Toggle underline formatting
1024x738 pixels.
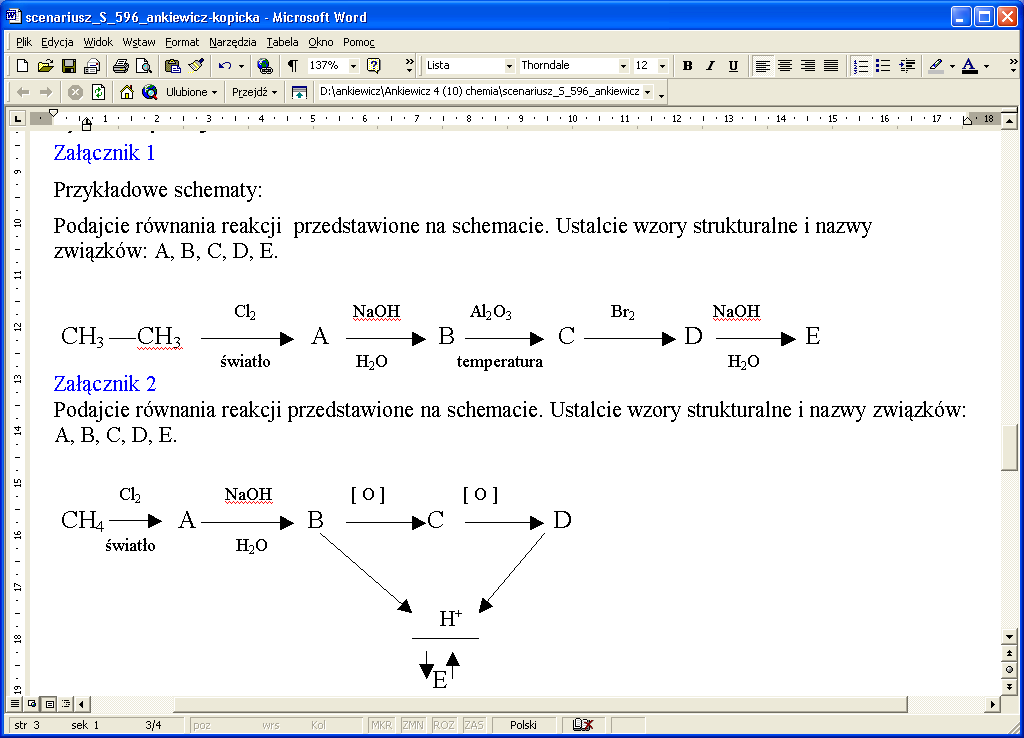733,65
